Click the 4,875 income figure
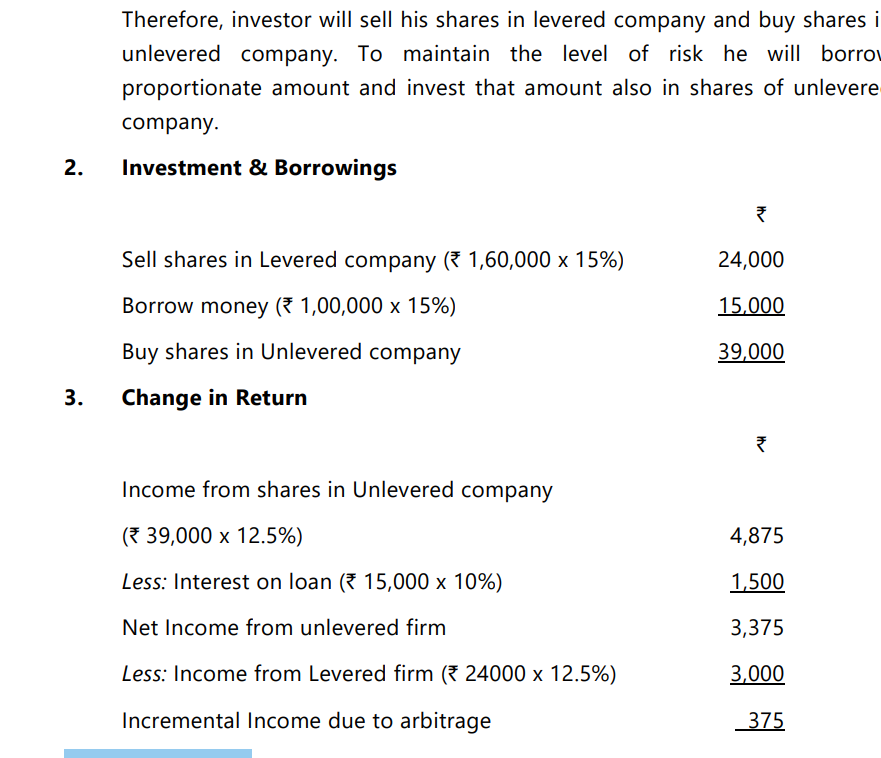Viewport: 881px width, 758px height. coord(757,536)
